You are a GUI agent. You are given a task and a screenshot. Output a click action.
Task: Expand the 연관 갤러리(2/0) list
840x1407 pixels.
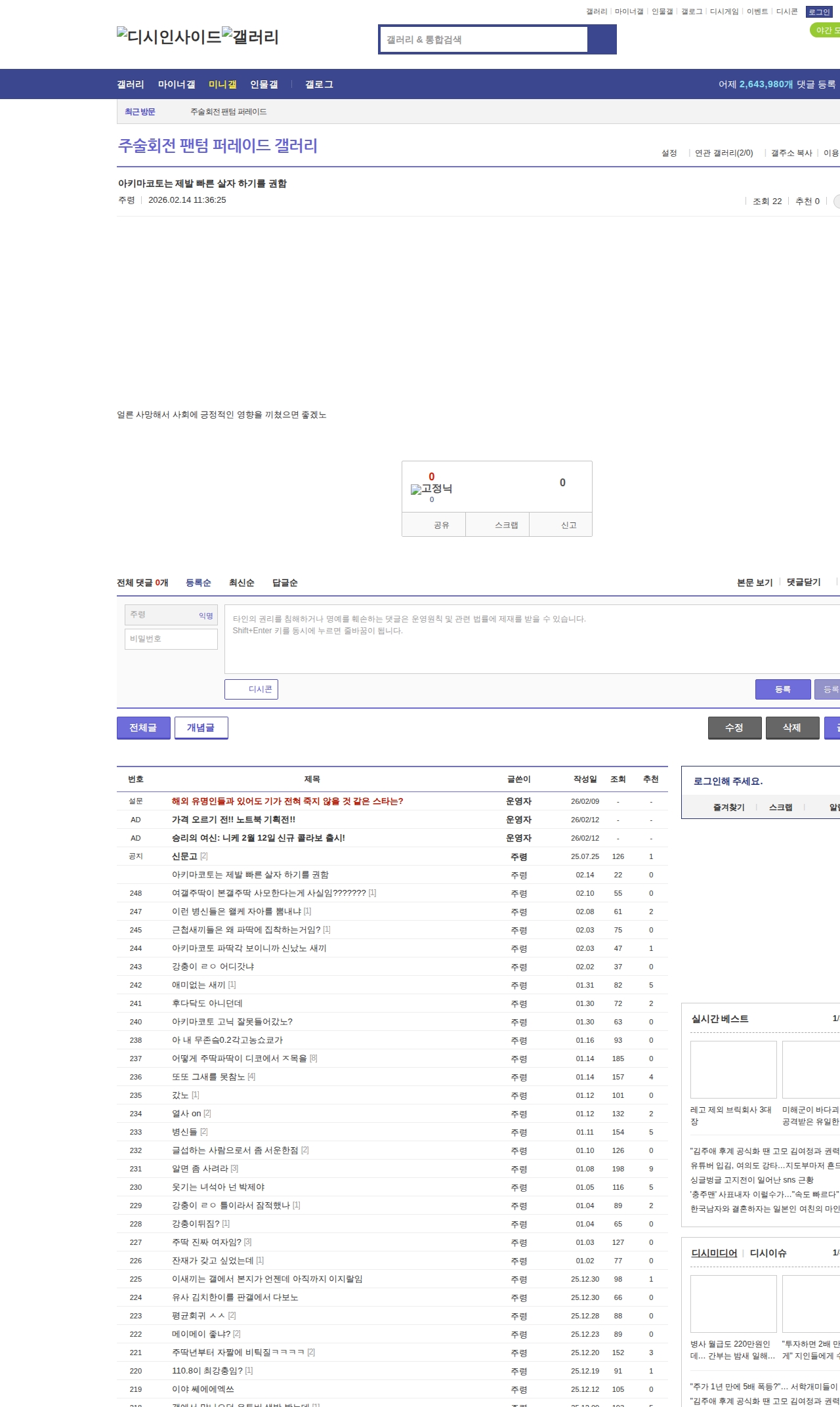click(x=724, y=153)
